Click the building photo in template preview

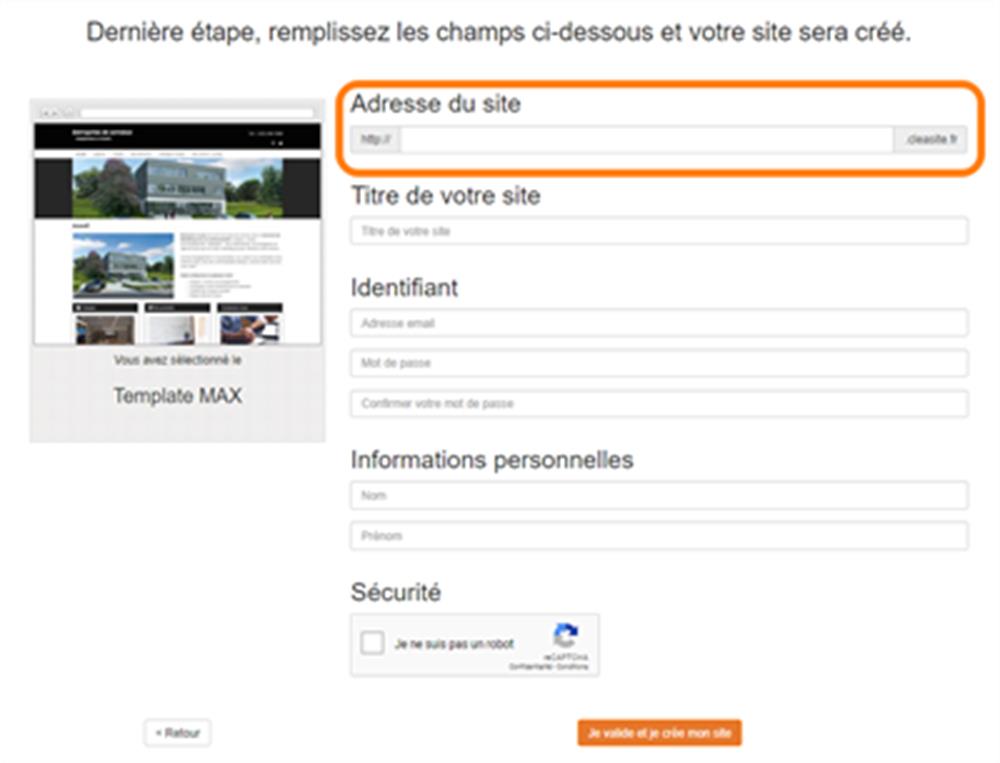[x=177, y=188]
